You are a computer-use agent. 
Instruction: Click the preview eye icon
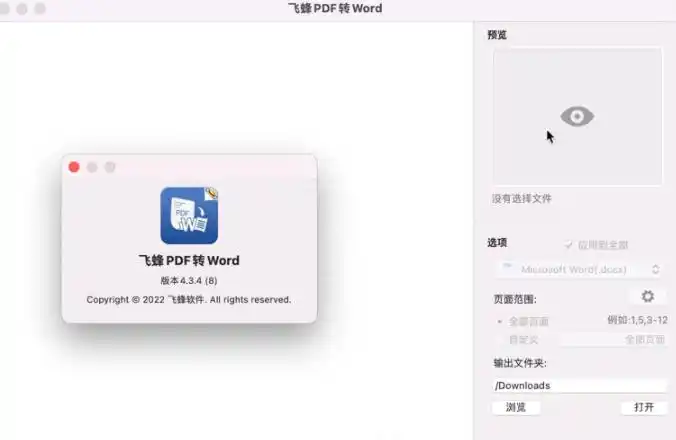click(577, 116)
